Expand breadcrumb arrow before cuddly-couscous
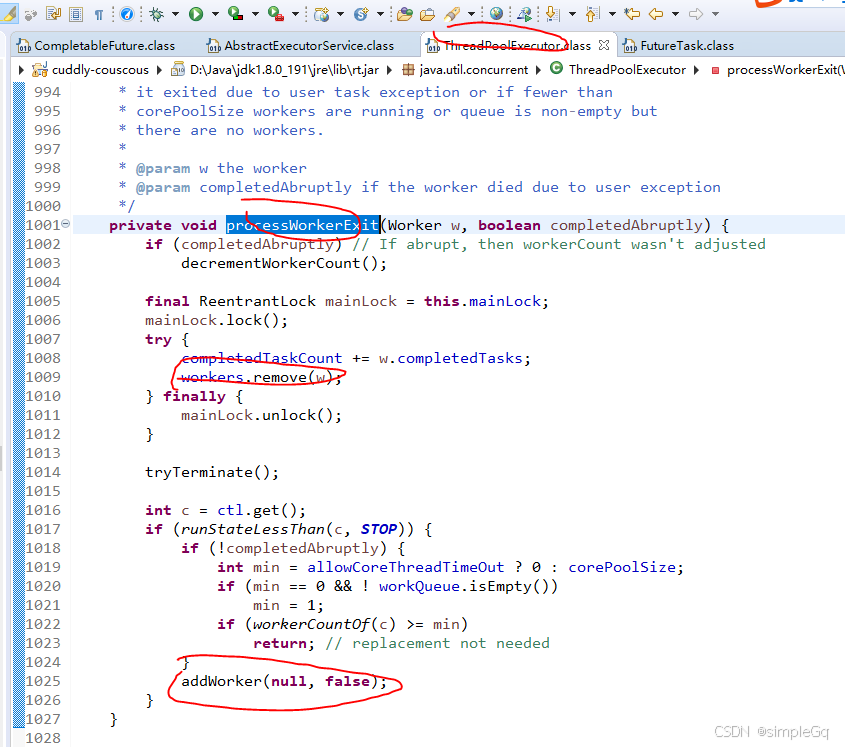 coord(22,70)
